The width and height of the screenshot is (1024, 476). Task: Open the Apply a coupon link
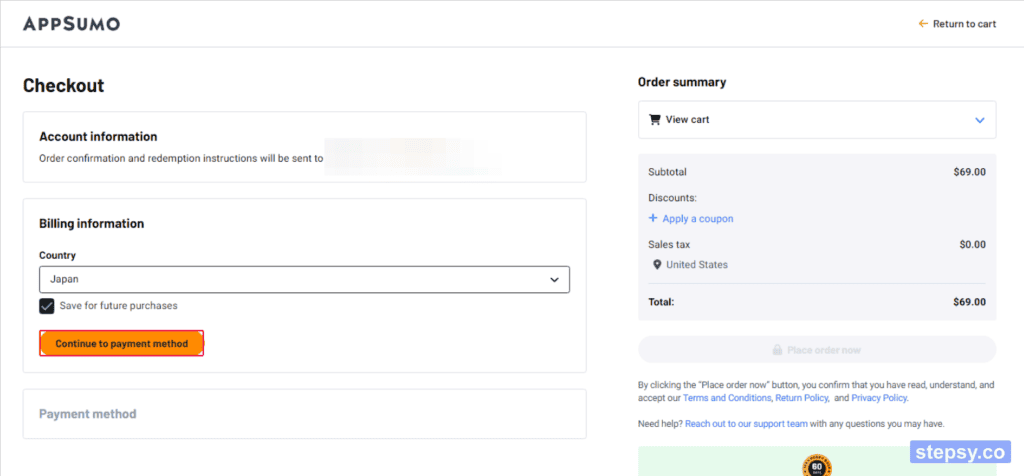click(697, 219)
